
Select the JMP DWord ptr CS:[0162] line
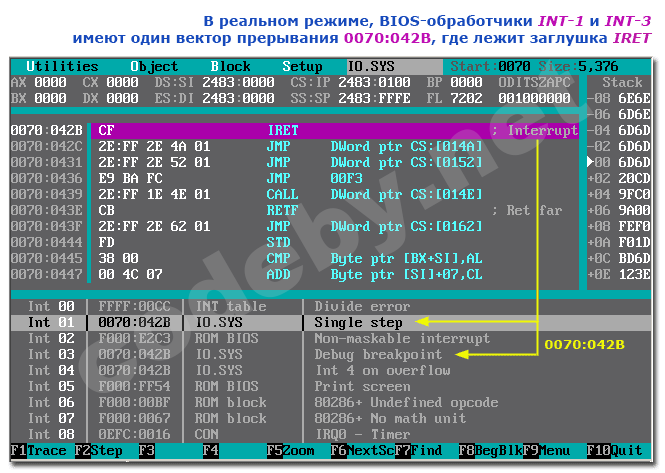tap(294, 227)
